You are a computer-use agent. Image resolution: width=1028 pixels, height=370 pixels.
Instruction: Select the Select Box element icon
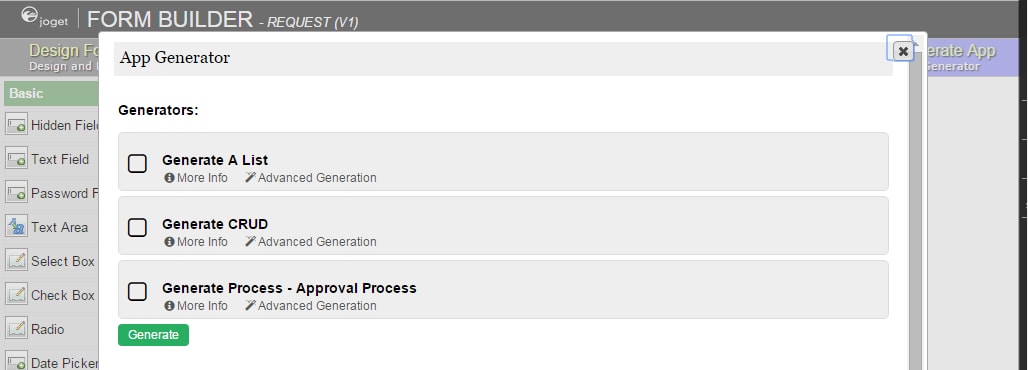[16, 261]
